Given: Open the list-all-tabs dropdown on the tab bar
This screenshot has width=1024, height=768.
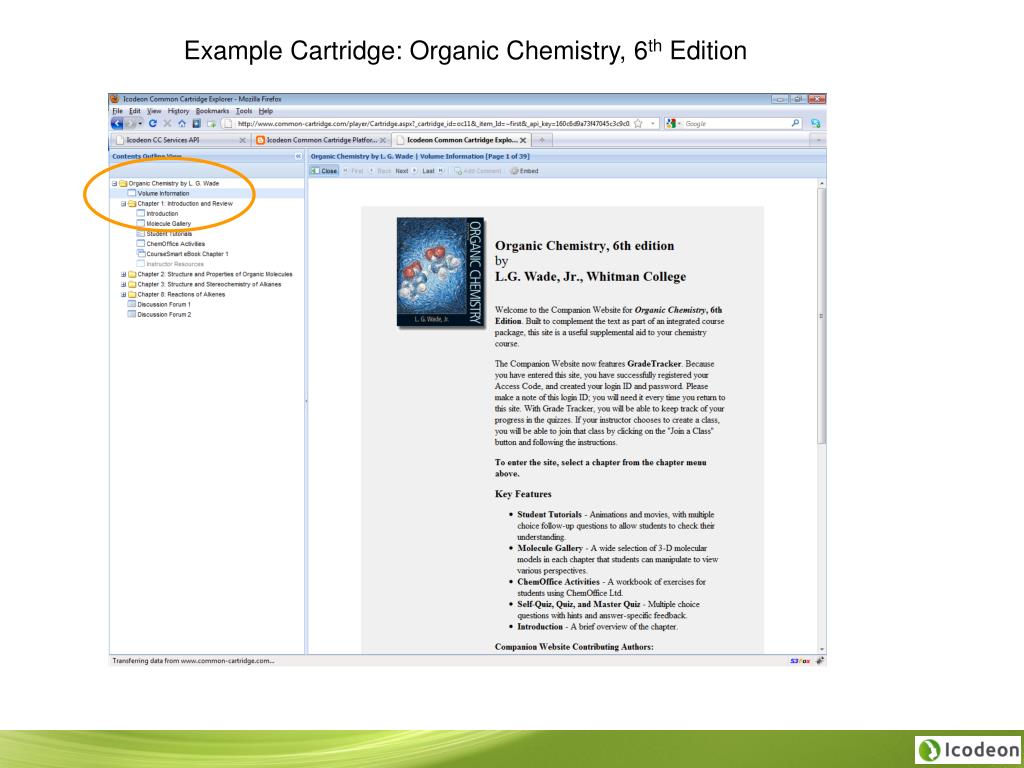Looking at the screenshot, I should pyautogui.click(x=818, y=140).
